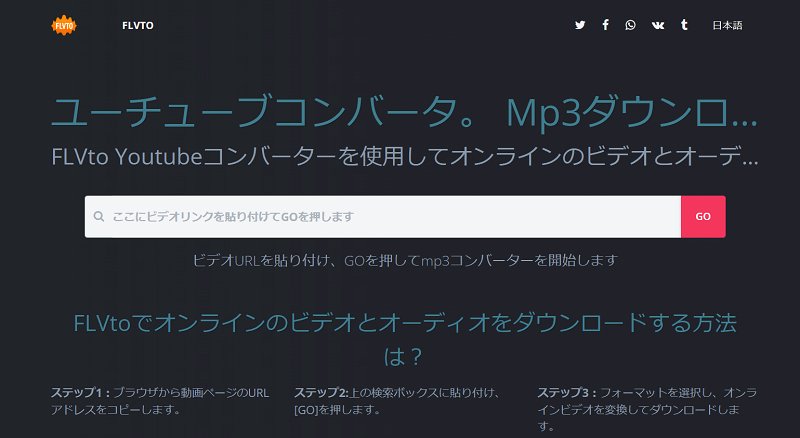This screenshot has width=800, height=438.
Task: Click the ステップ3 description text
Action: pos(646,409)
